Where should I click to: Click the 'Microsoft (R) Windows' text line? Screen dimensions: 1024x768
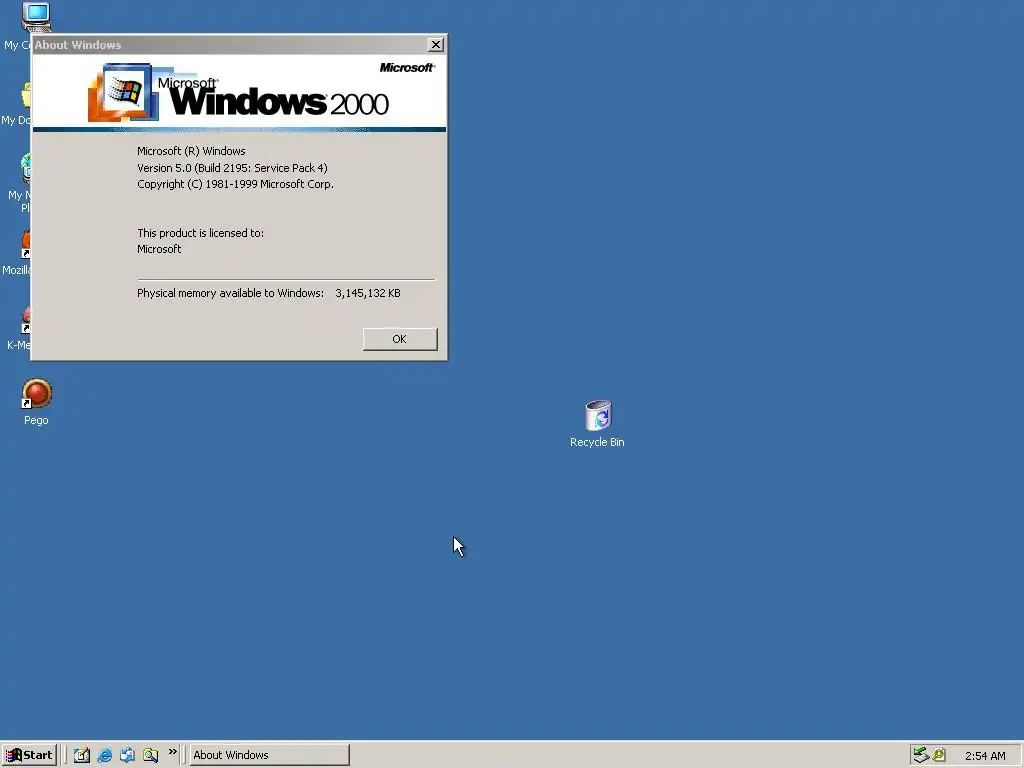point(191,151)
